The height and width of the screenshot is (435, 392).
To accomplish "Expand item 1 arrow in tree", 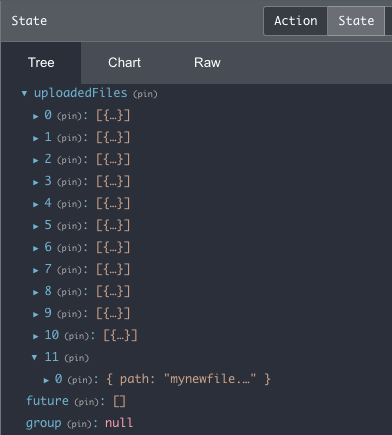I will pyautogui.click(x=36, y=138).
